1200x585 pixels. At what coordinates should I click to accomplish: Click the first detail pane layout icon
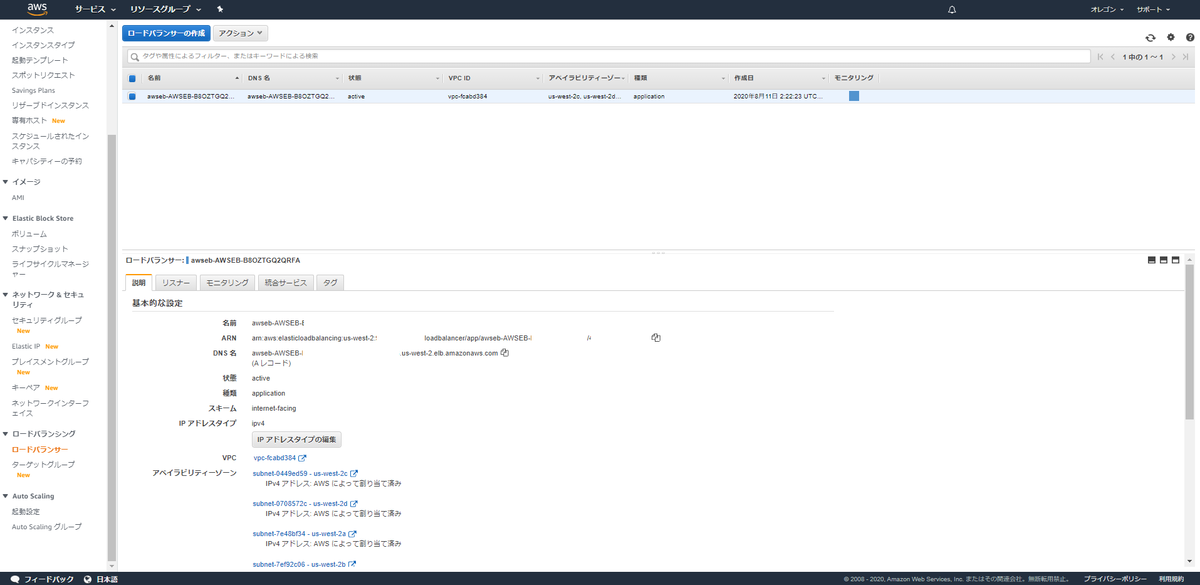point(1152,260)
